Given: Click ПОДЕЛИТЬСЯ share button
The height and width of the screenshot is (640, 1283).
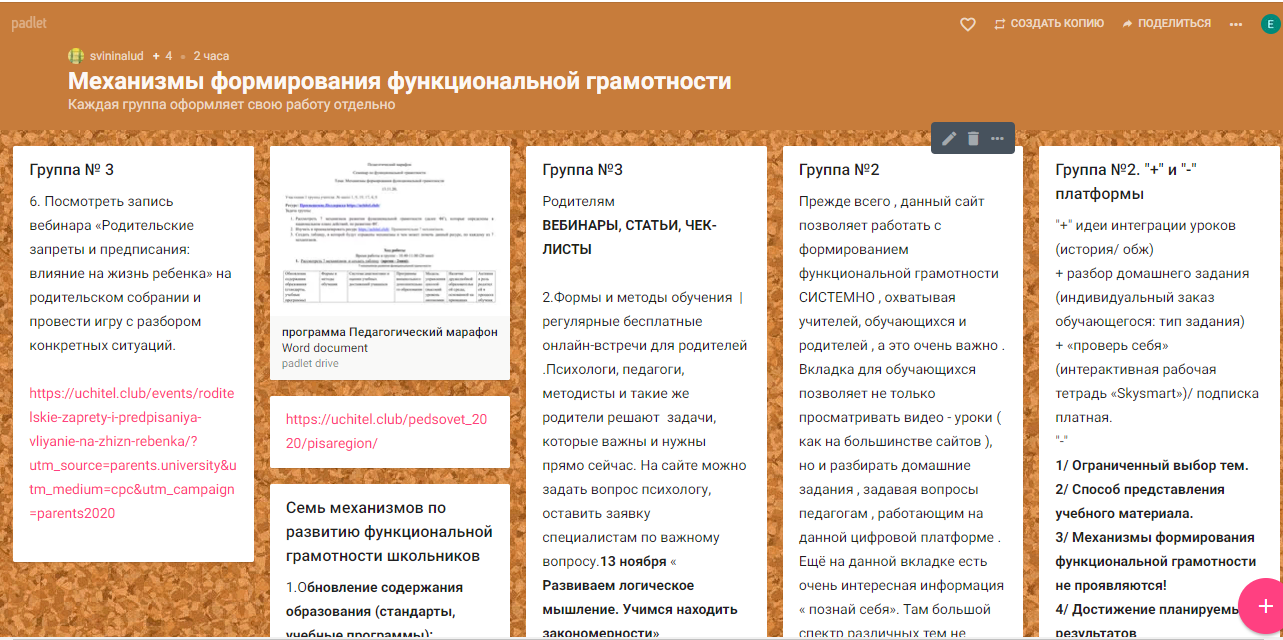Looking at the screenshot, I should tap(1166, 23).
